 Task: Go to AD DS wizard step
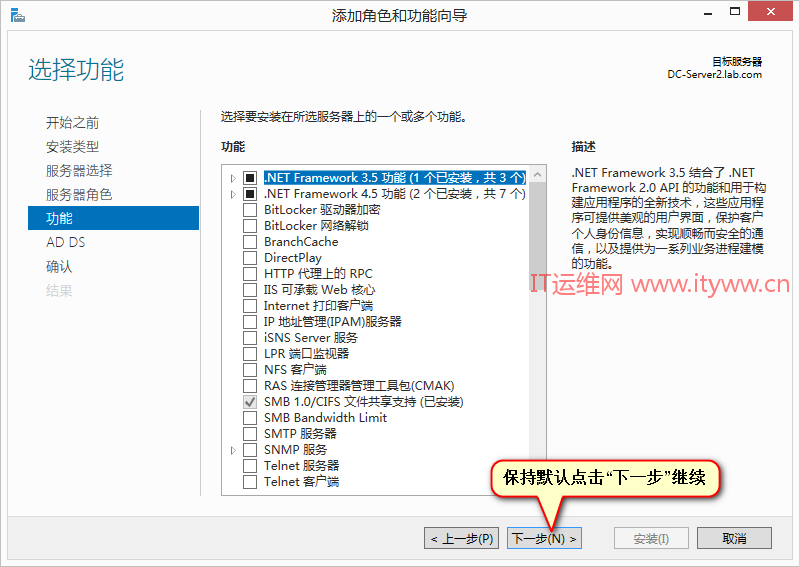(x=66, y=242)
